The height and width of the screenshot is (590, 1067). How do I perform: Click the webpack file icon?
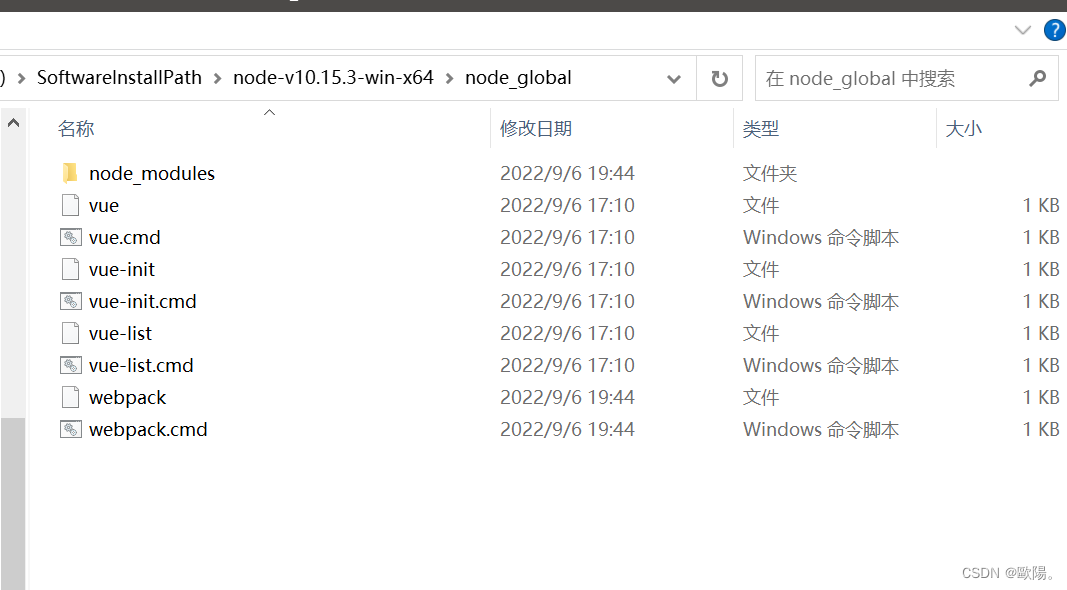pos(70,397)
